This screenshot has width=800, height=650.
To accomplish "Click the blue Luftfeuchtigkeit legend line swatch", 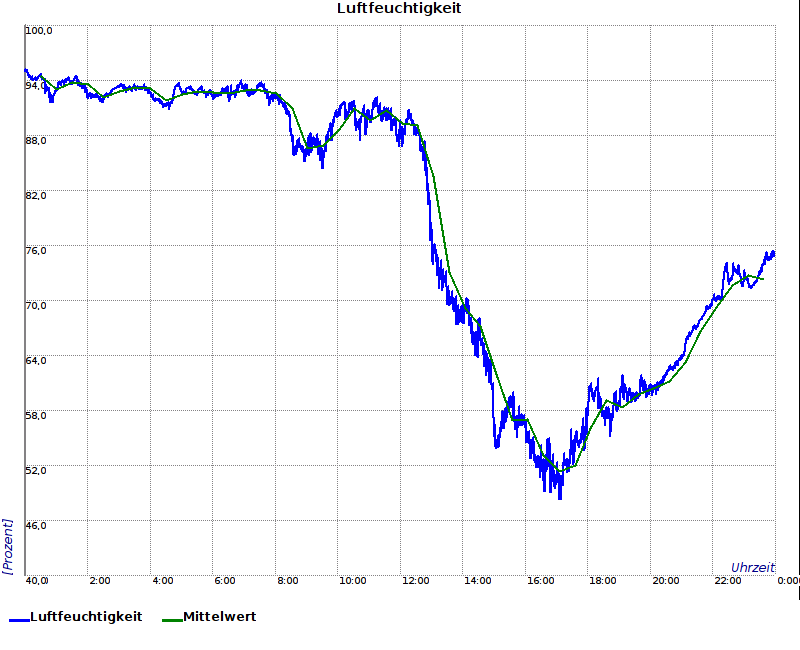I will tap(19, 619).
